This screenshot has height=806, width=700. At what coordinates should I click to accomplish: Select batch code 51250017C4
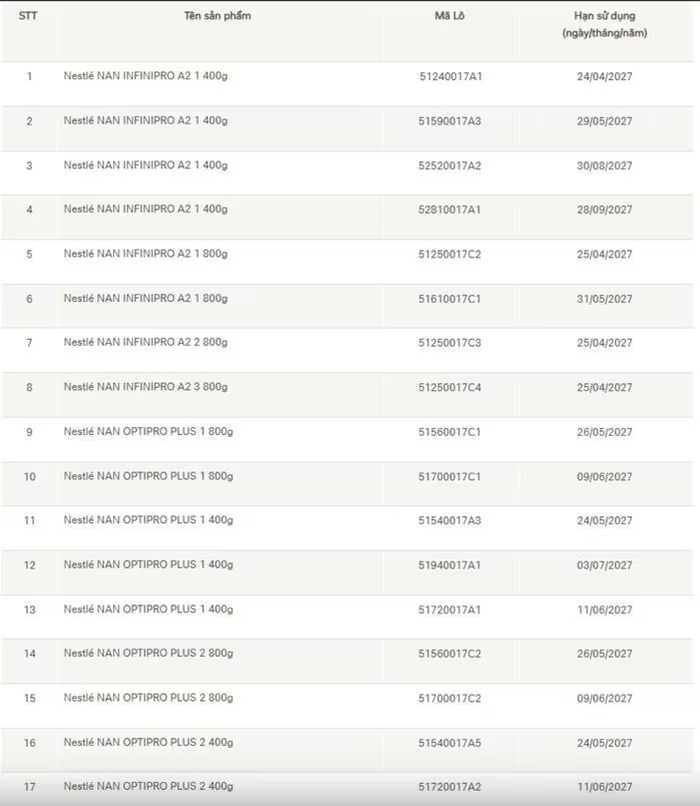(449, 387)
